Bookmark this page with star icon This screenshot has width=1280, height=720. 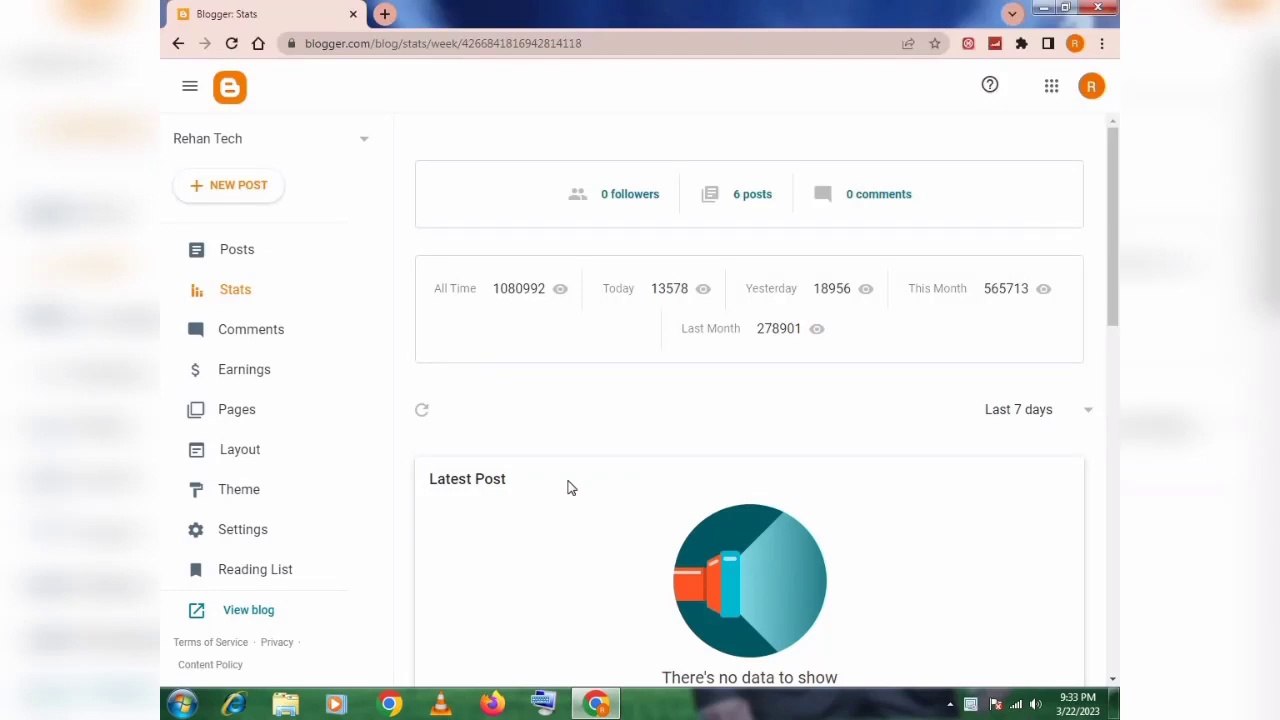[934, 43]
